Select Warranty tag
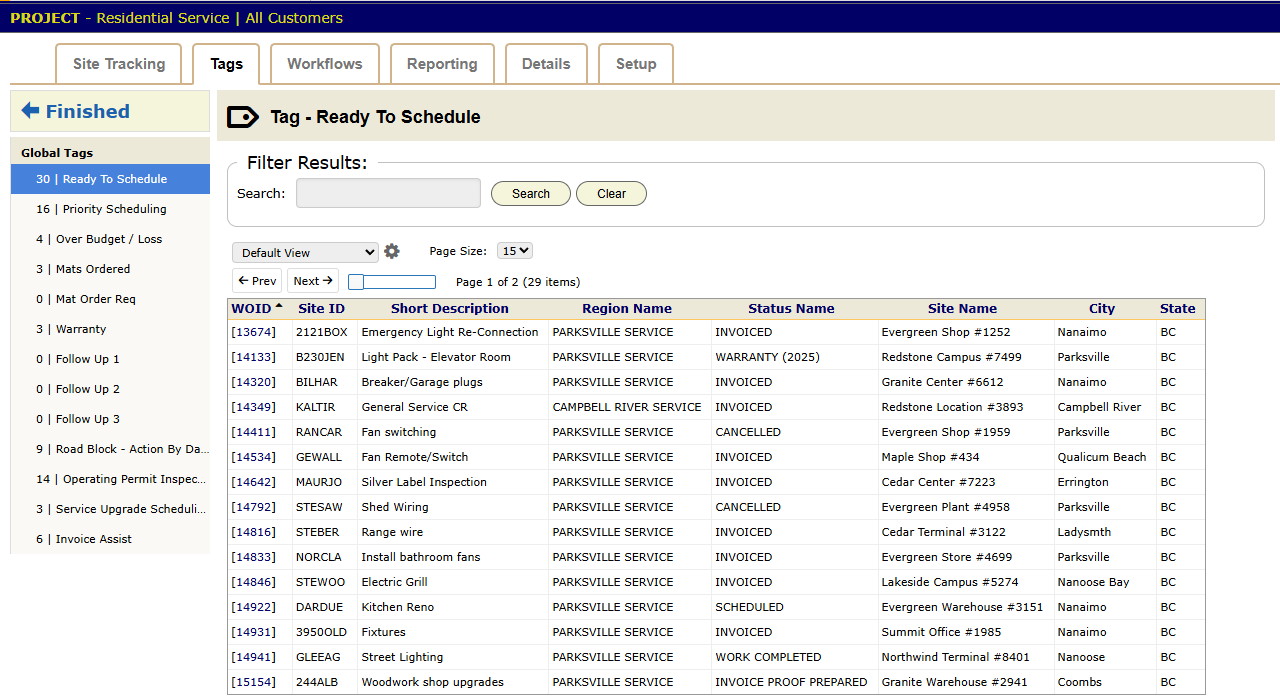The image size is (1280, 700). pos(110,329)
